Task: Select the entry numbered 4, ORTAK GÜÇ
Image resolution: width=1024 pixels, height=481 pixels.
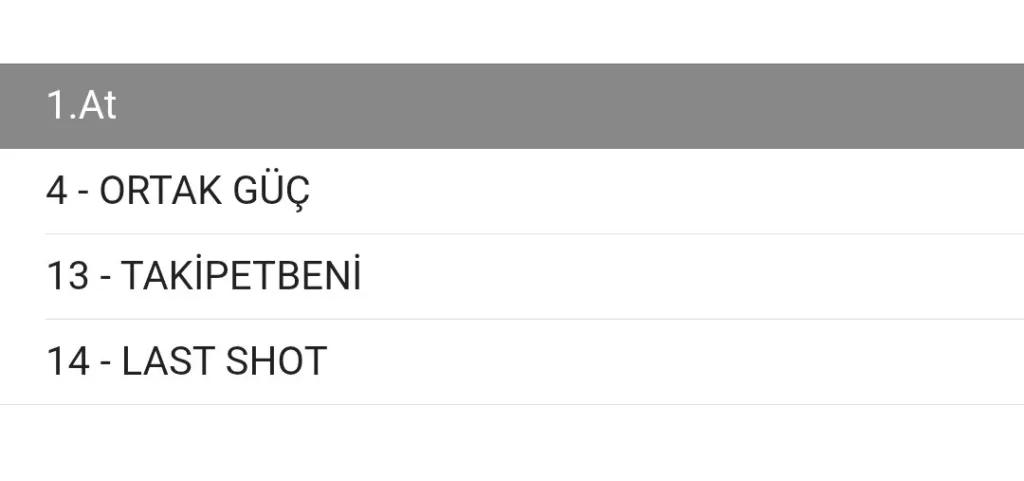Action: (x=178, y=191)
